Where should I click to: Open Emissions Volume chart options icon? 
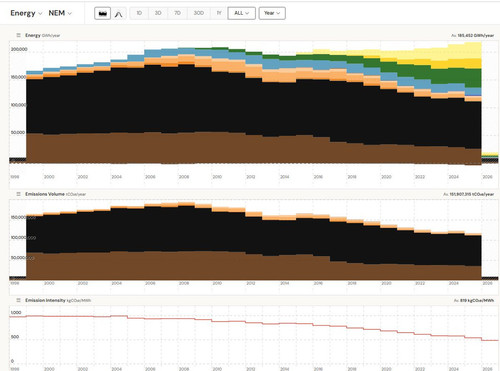(x=19, y=194)
